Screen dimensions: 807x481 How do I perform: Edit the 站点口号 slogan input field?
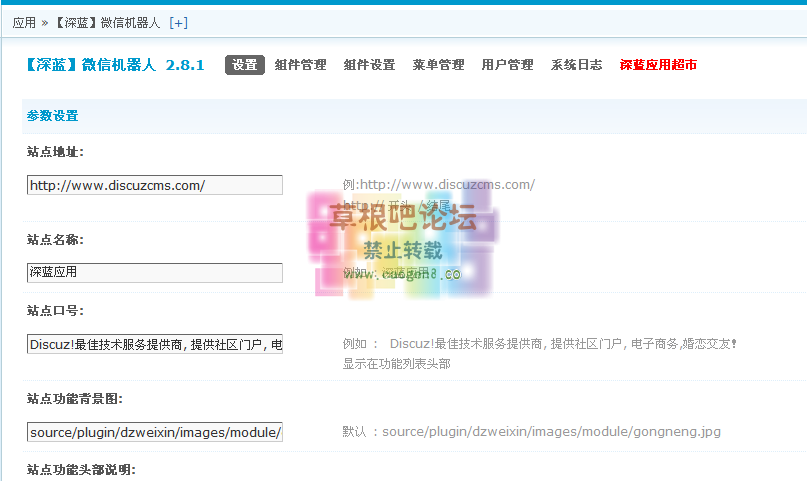coord(154,344)
